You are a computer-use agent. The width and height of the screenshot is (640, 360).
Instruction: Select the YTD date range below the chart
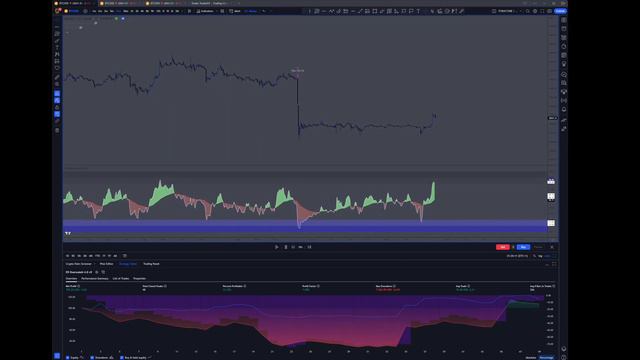pos(97,256)
